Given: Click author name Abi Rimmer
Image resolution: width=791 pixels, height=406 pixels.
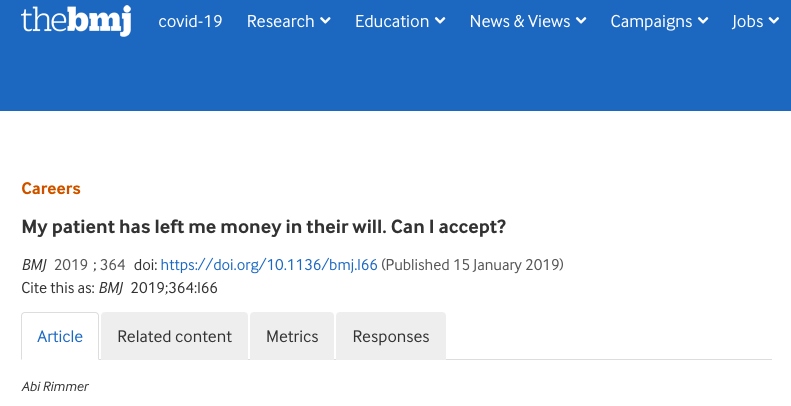Looking at the screenshot, I should click(x=55, y=387).
